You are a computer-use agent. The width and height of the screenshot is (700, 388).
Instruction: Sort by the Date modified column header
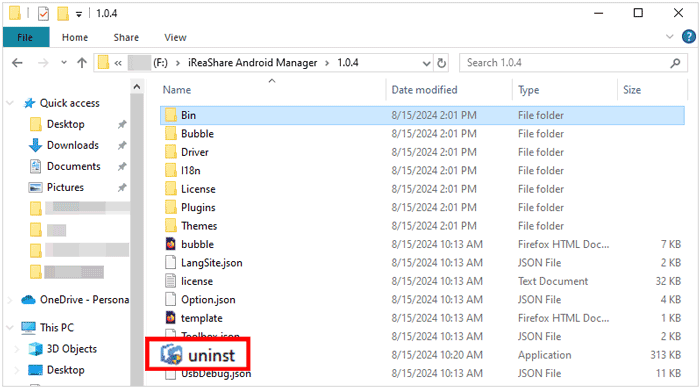(424, 90)
